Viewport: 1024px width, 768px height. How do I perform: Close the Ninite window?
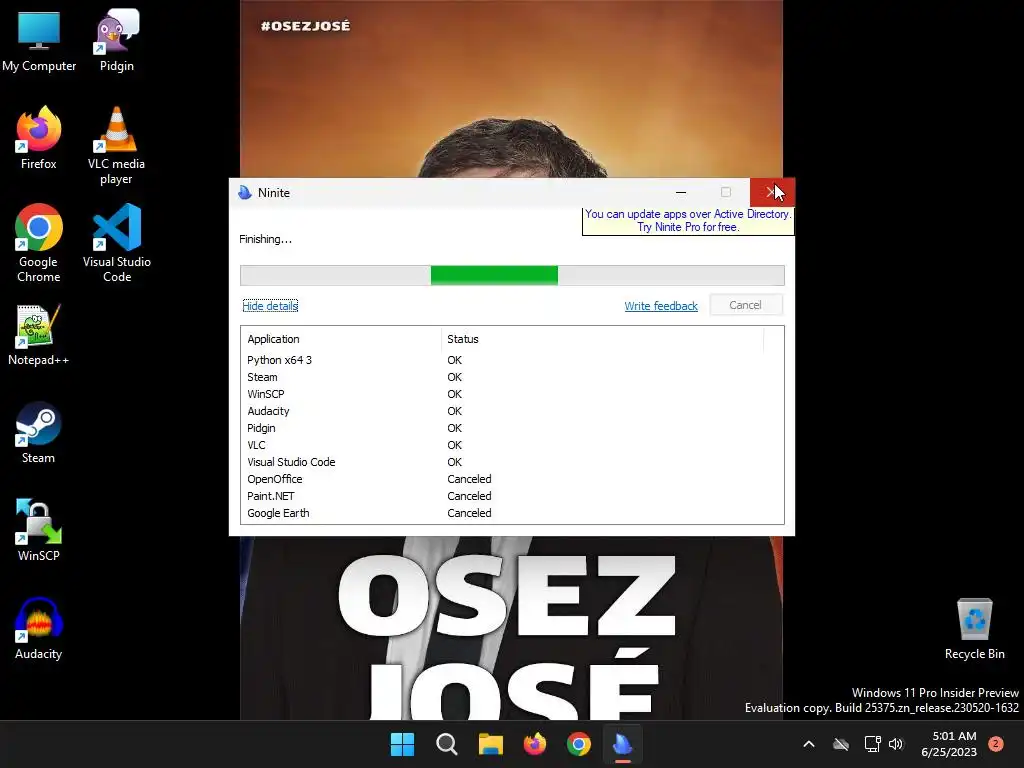[772, 192]
